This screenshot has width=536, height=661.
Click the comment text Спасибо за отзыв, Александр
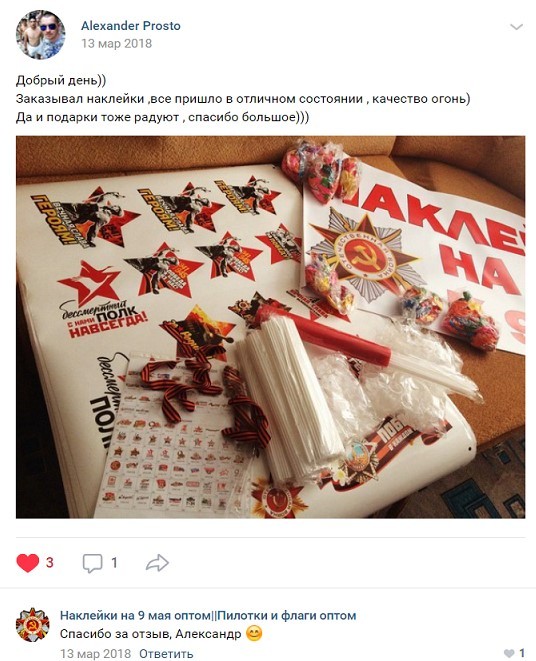click(151, 634)
